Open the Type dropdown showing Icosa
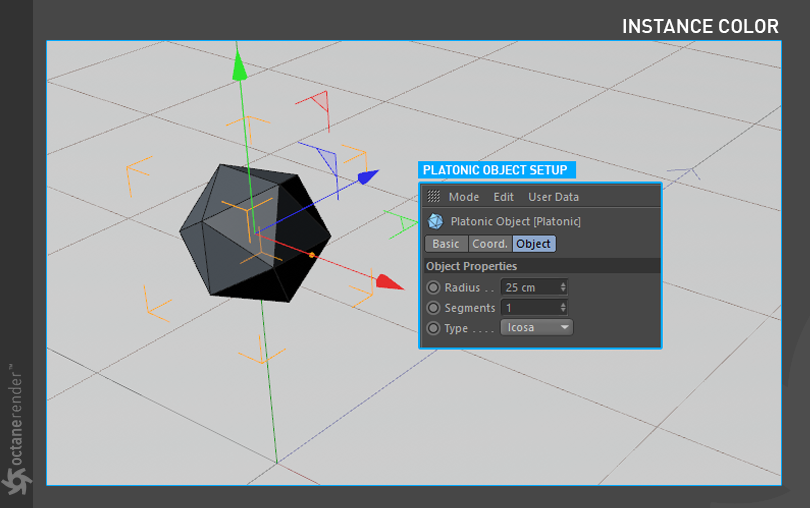The height and width of the screenshot is (508, 810). [x=536, y=328]
